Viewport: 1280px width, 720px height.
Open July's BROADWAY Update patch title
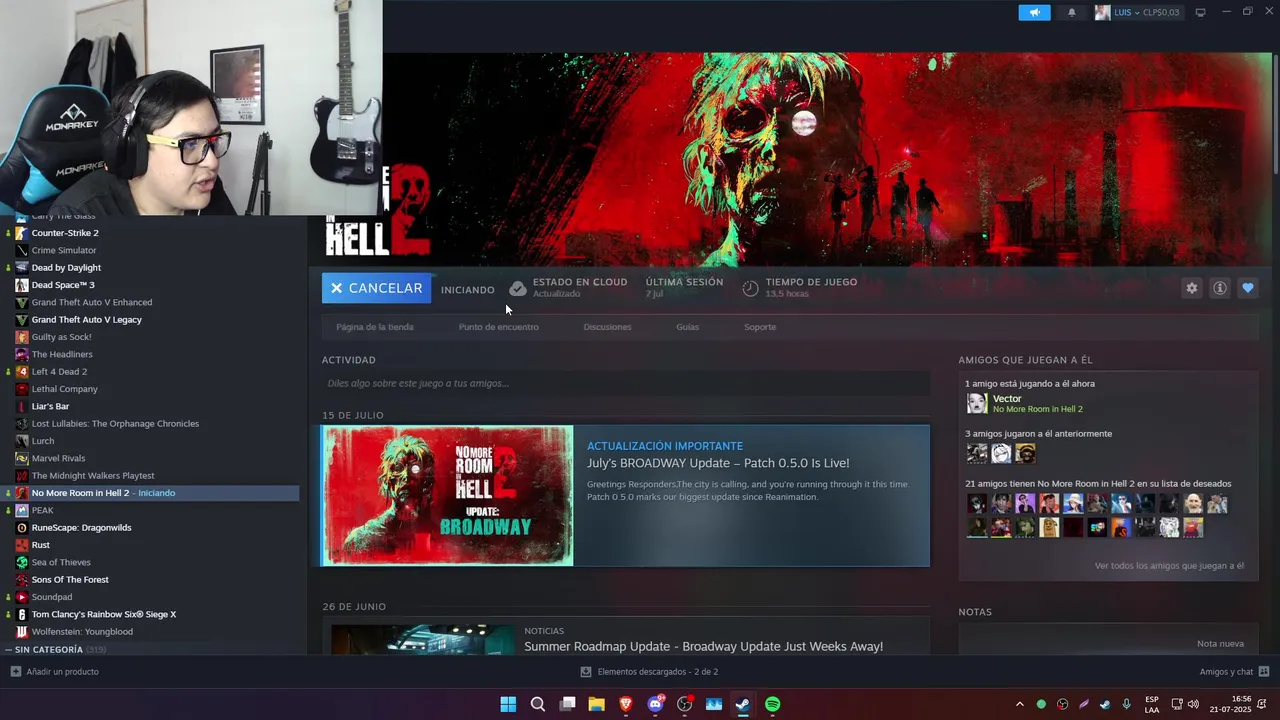pos(718,463)
